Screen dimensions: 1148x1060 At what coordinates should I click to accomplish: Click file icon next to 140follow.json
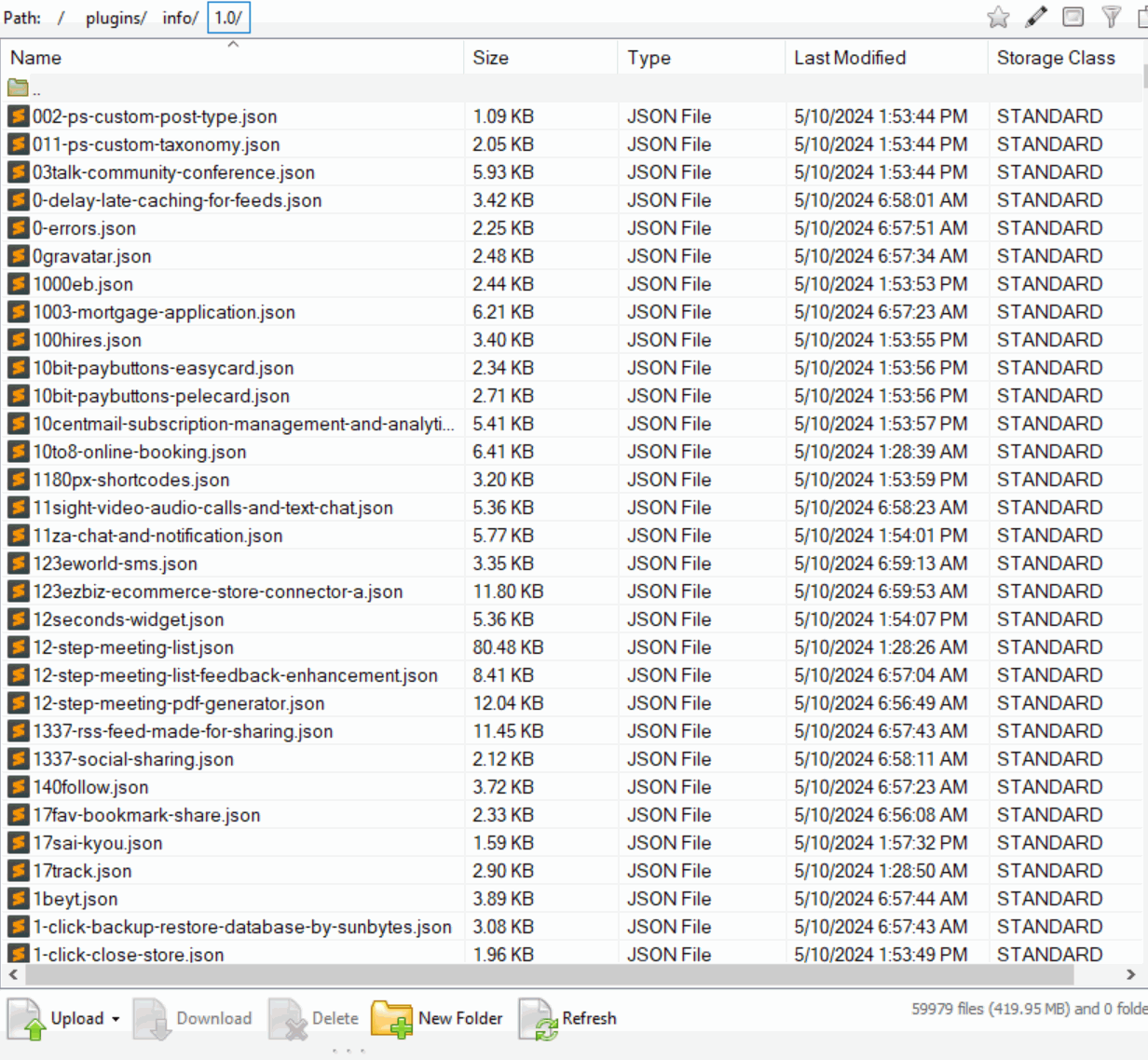18,787
